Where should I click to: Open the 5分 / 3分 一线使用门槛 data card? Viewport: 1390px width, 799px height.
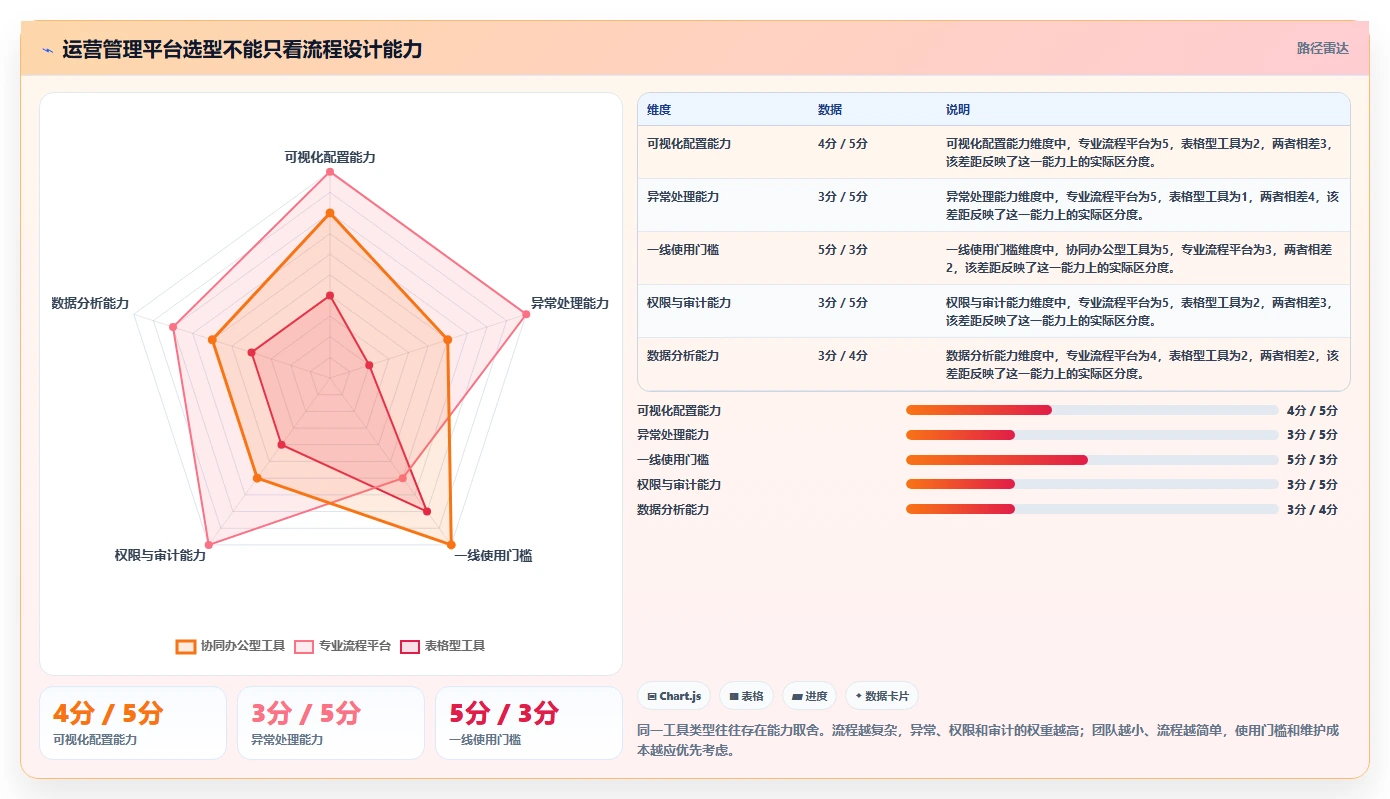529,723
